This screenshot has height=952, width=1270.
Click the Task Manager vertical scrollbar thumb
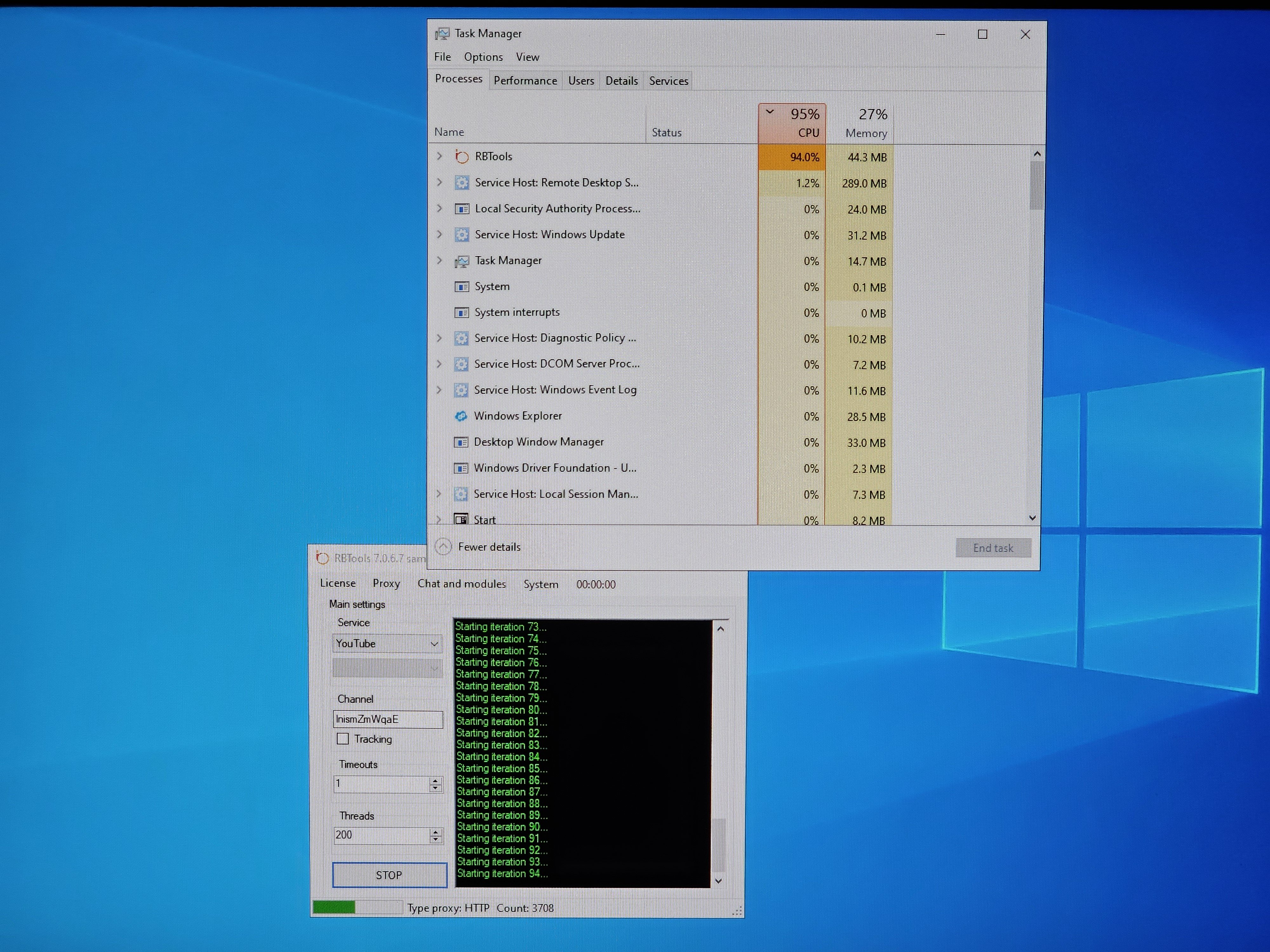click(x=1036, y=185)
